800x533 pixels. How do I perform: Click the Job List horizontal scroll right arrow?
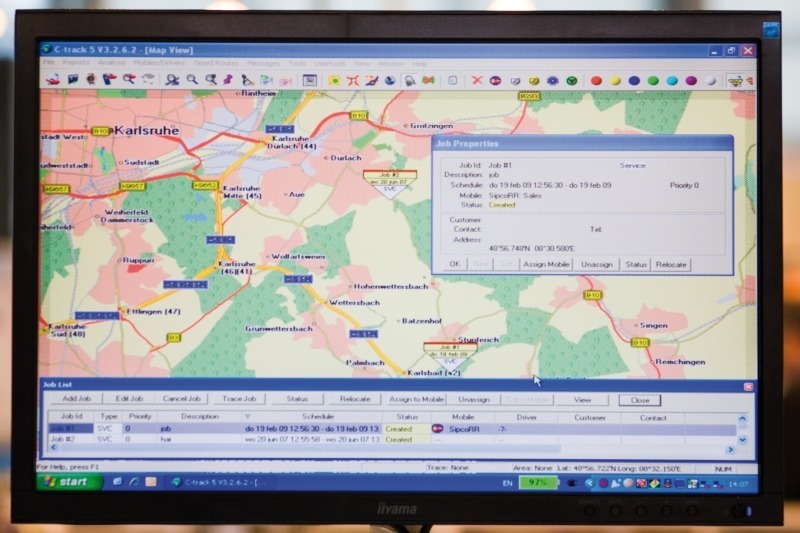click(731, 449)
